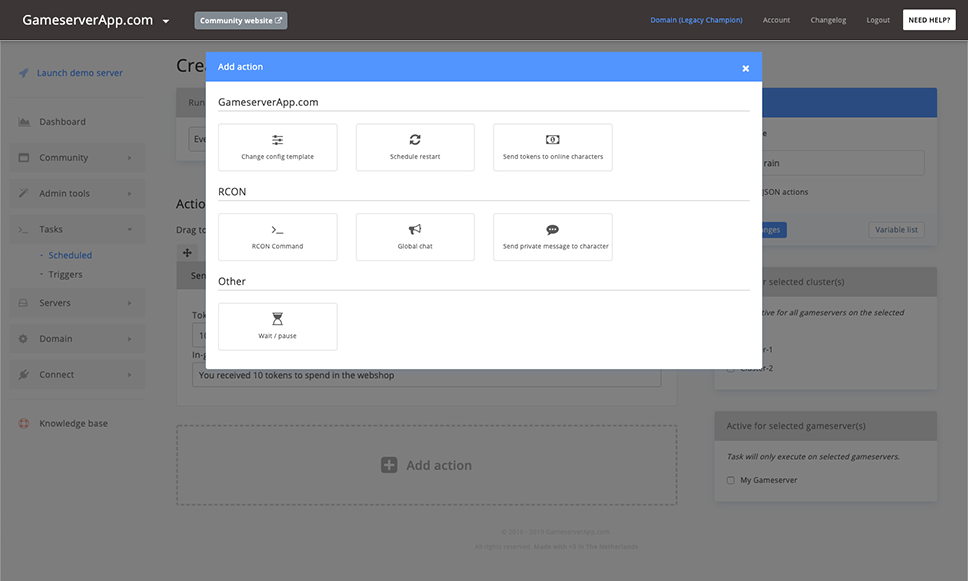Choose the Global chat action
The image size is (968, 581).
415,237
